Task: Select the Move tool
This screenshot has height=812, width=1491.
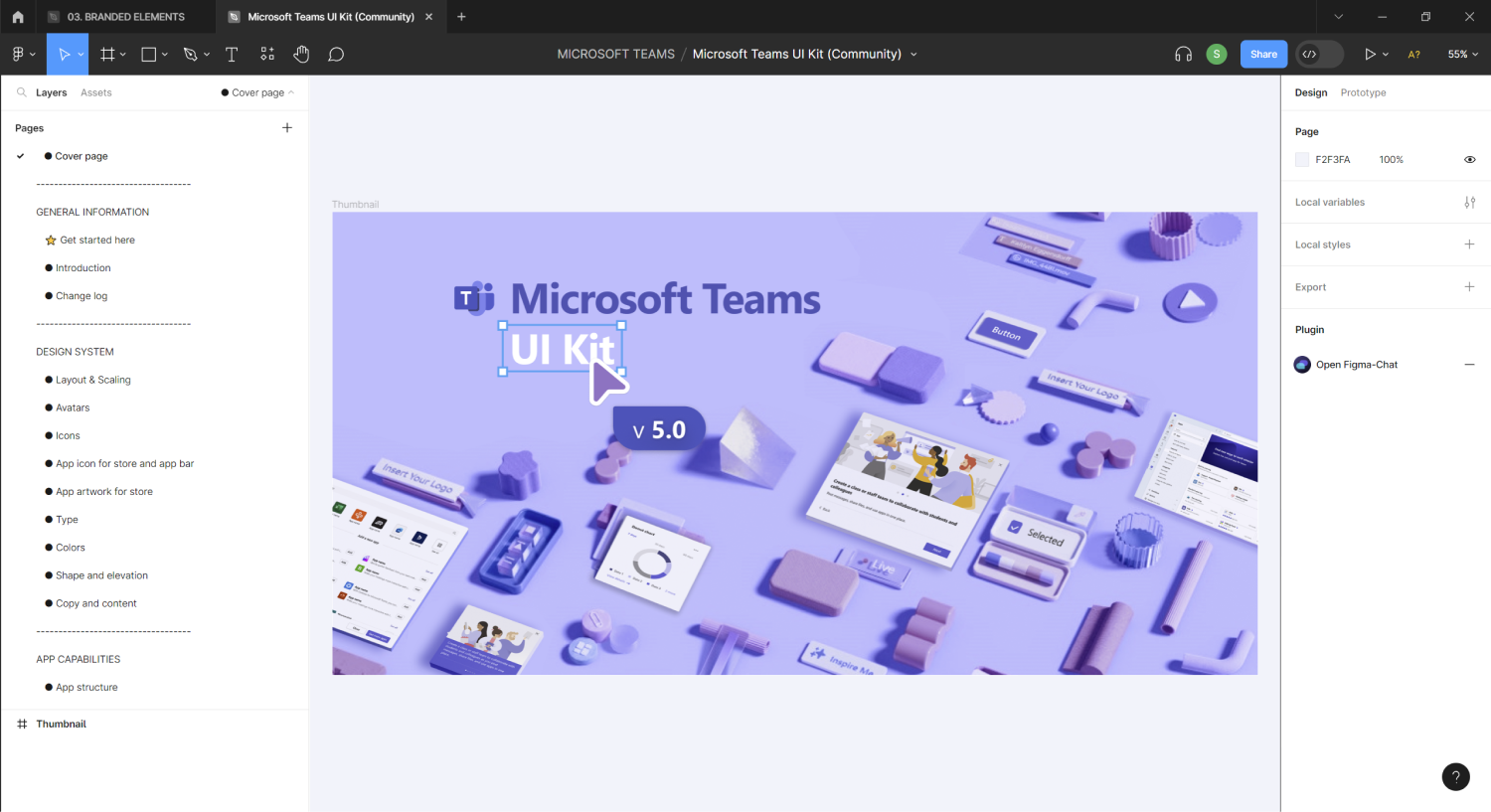Action: click(x=64, y=55)
